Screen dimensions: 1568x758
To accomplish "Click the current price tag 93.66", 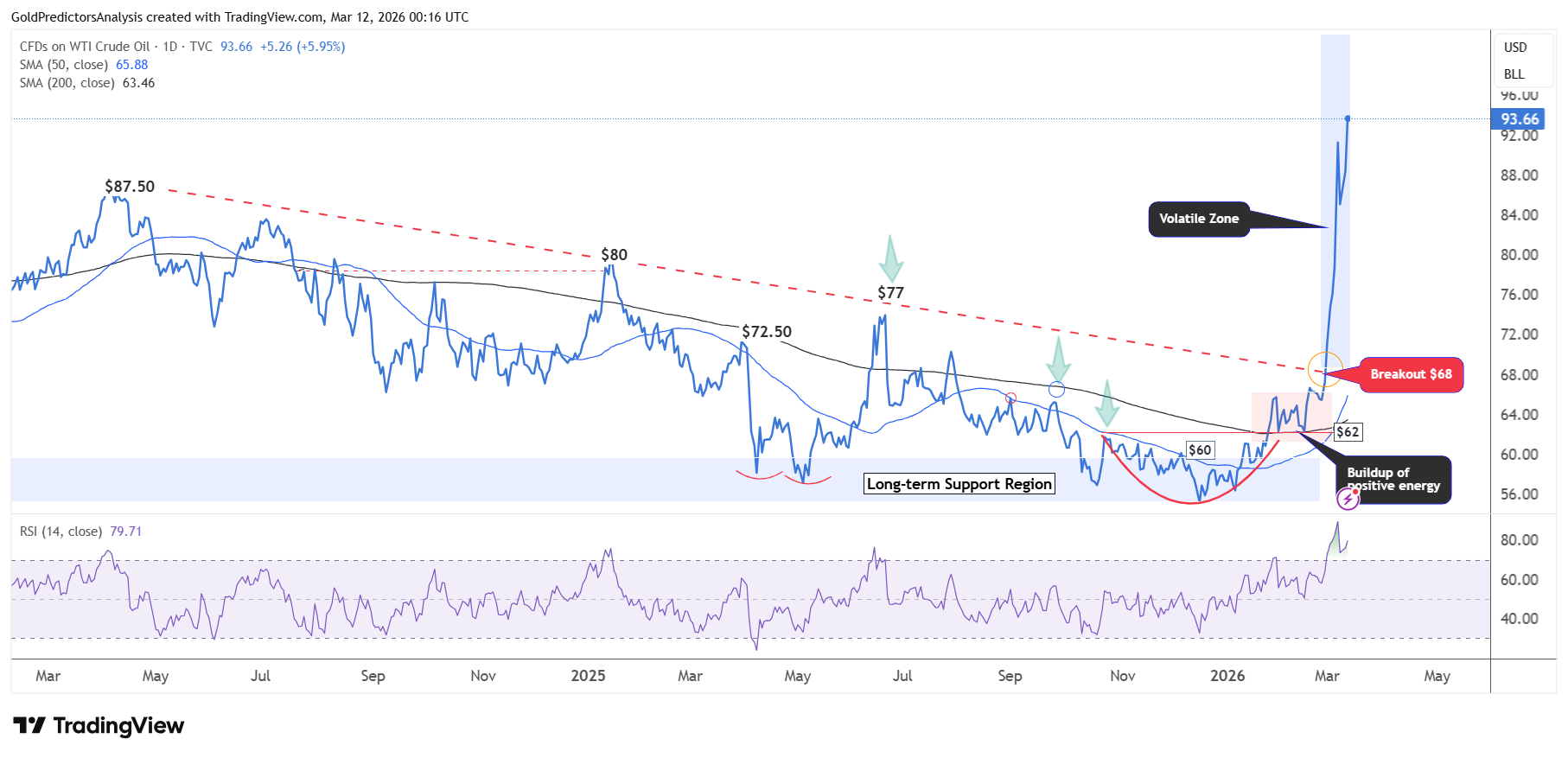I will pos(1519,119).
